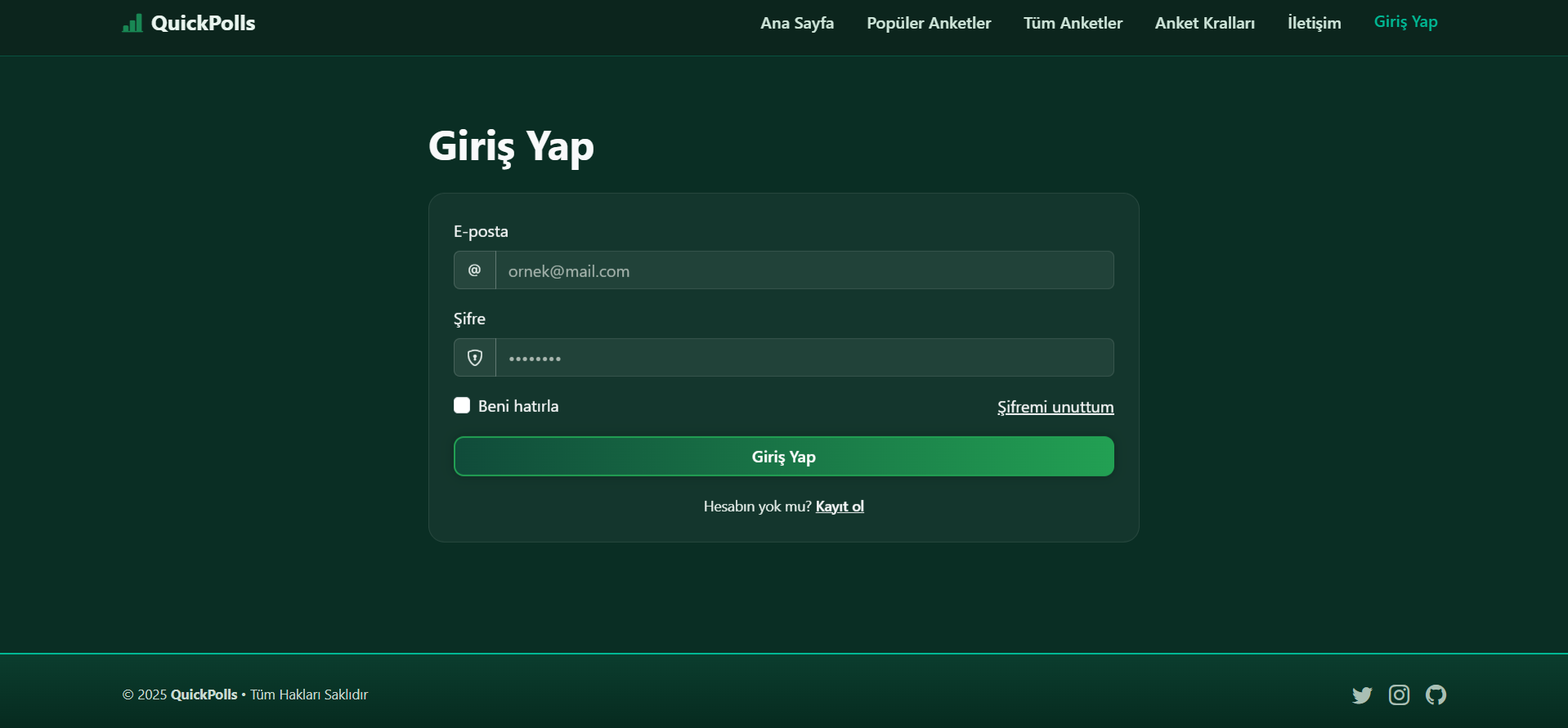This screenshot has width=1568, height=728.
Task: Click the green Giriş Yap nav link
Action: click(x=1405, y=22)
